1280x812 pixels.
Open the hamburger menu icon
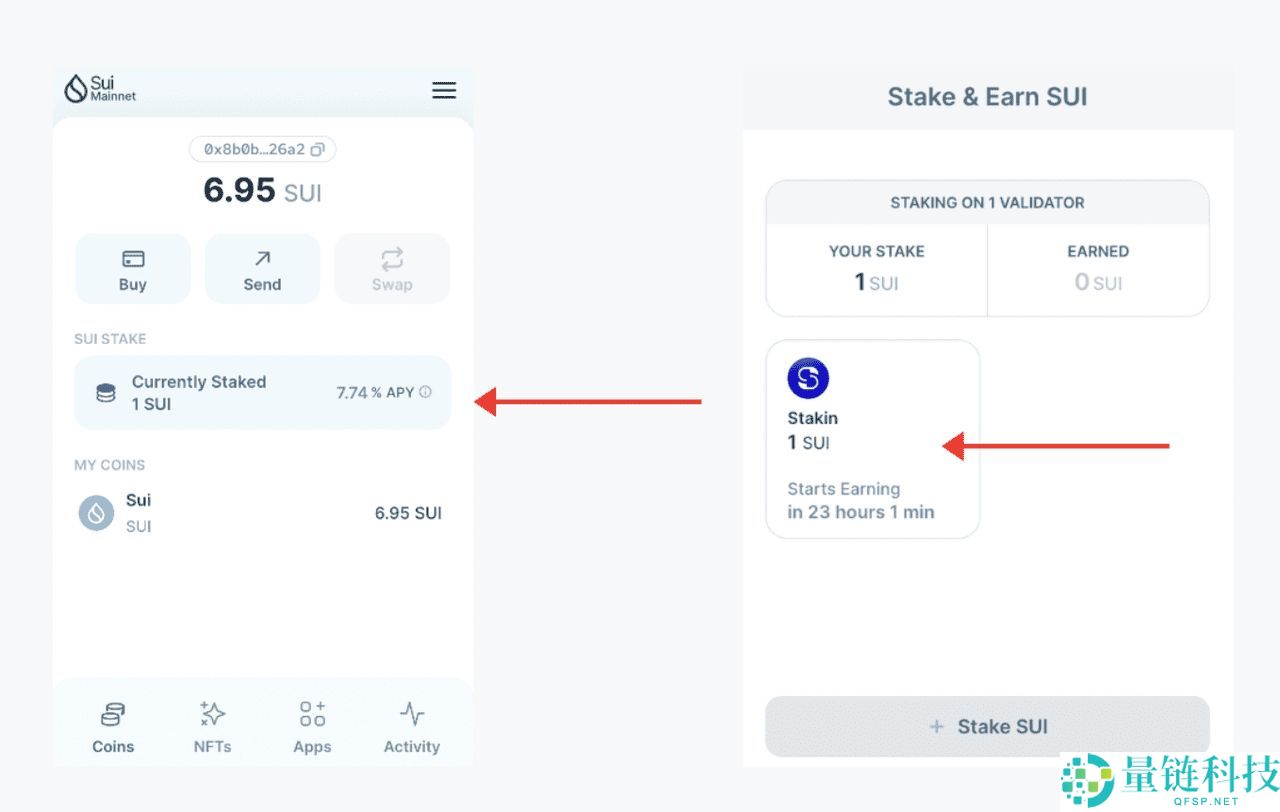coord(444,90)
